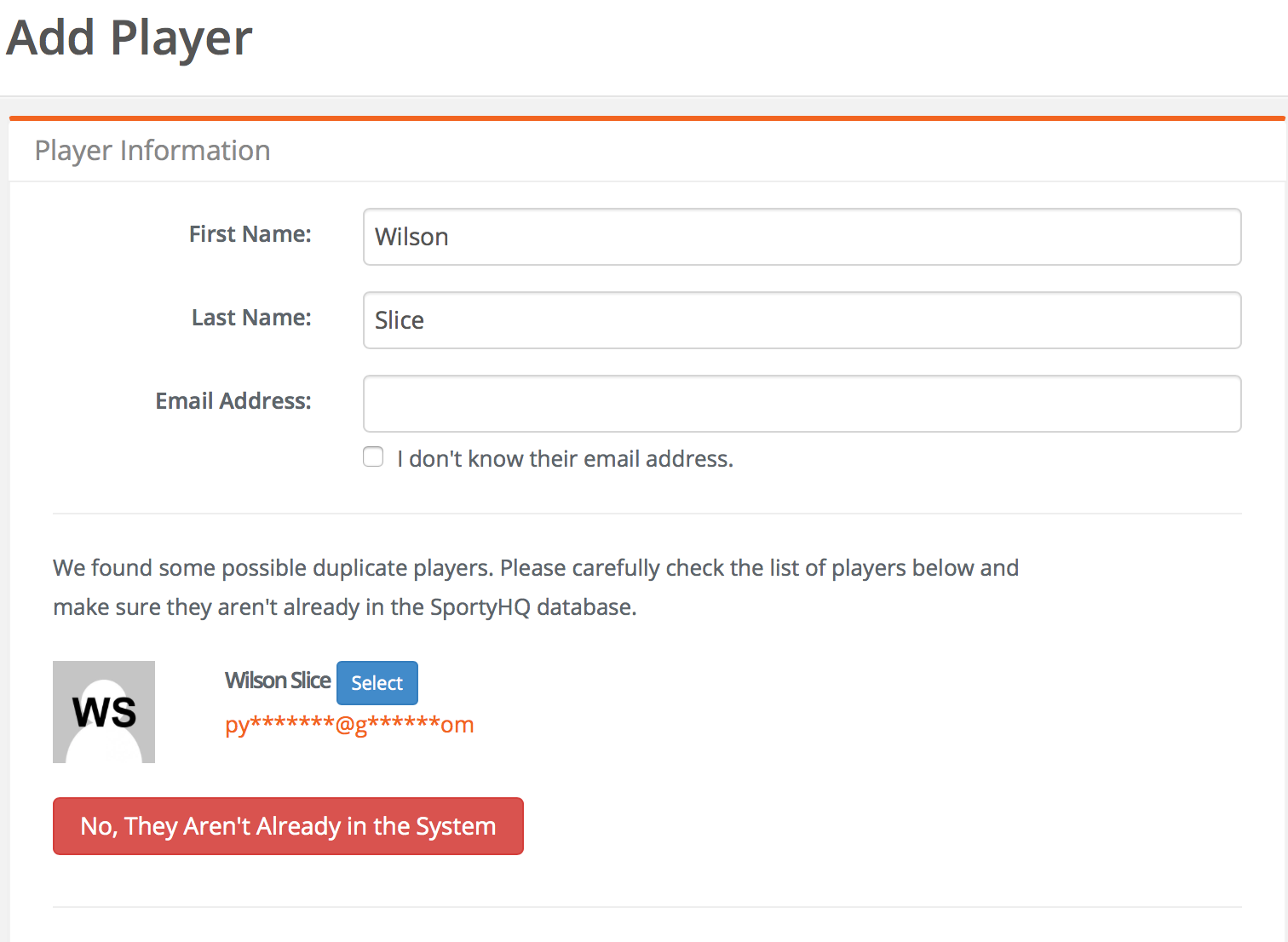The height and width of the screenshot is (942, 1288).
Task: Click the Last Name label
Action: click(x=251, y=318)
